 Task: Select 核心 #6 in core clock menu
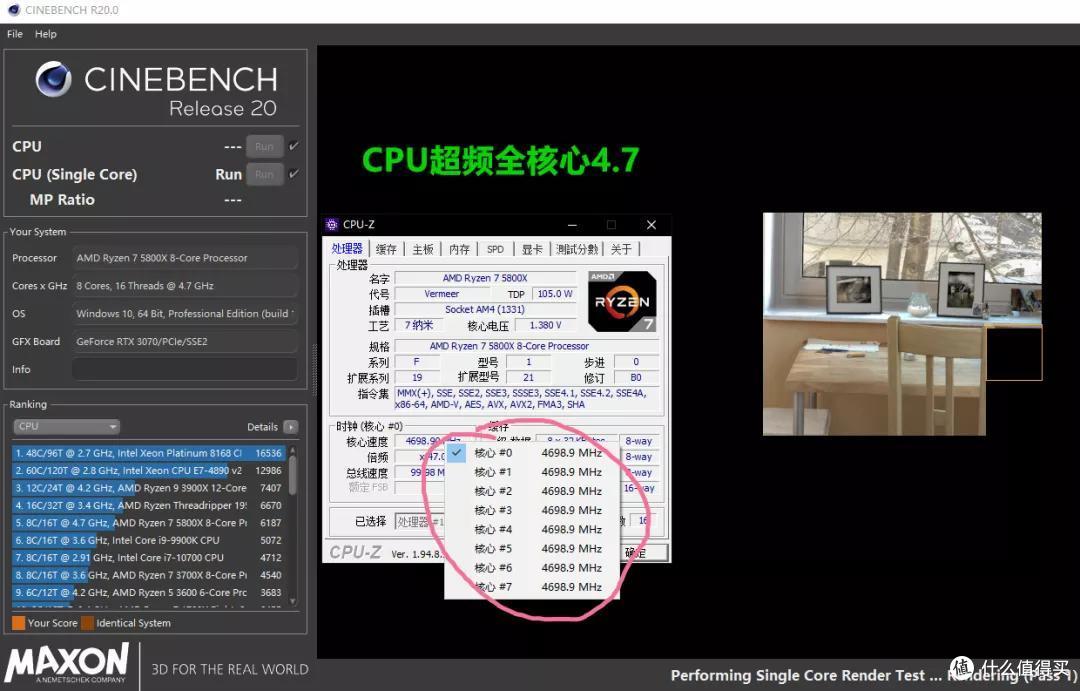pyautogui.click(x=532, y=568)
